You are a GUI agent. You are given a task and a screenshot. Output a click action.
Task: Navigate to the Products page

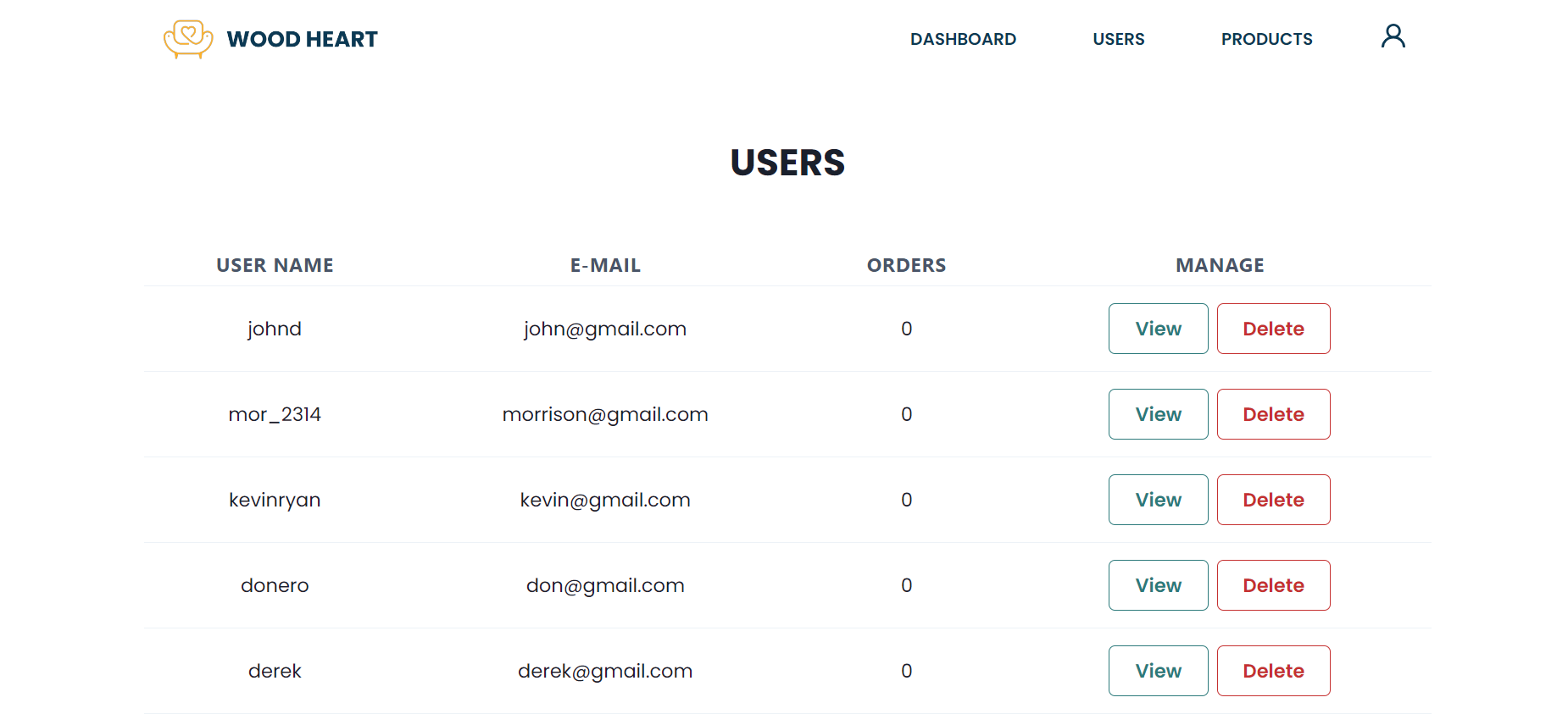[1266, 39]
